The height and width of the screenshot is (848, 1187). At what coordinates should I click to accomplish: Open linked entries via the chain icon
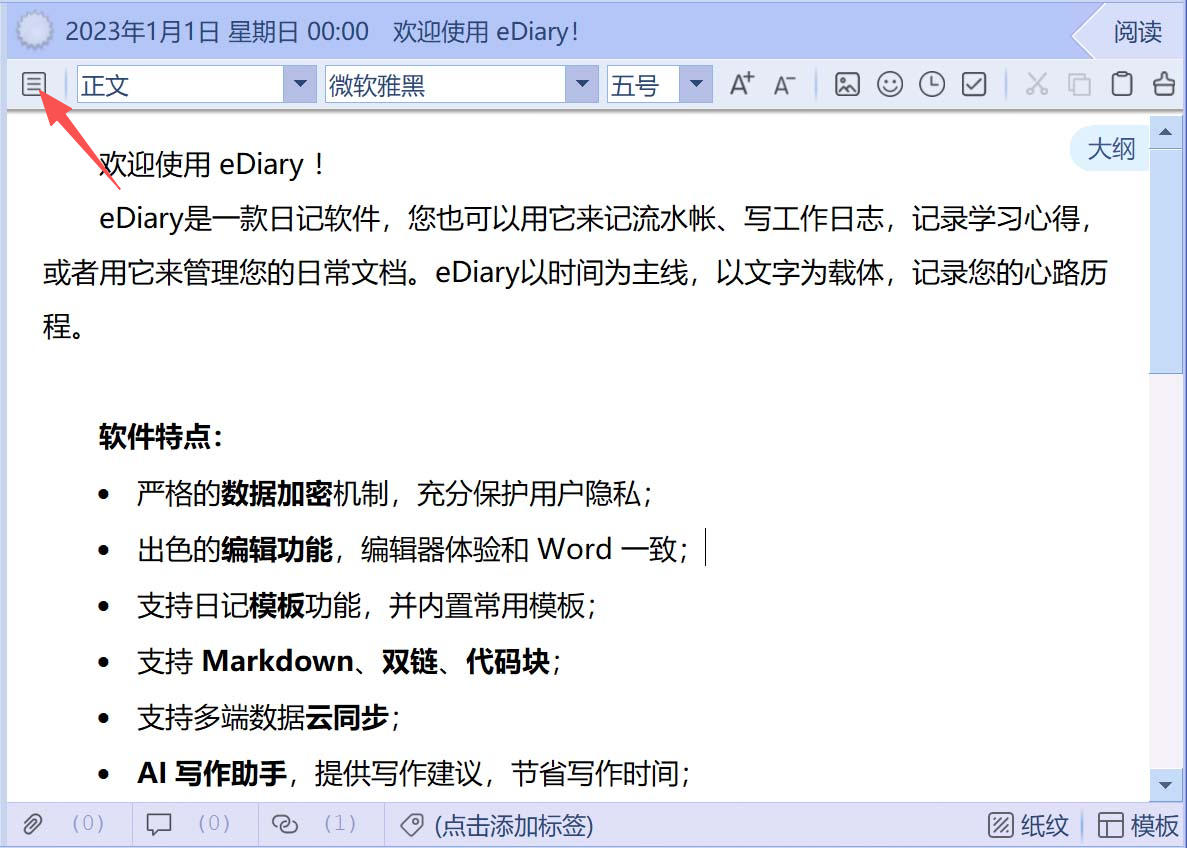[x=285, y=824]
